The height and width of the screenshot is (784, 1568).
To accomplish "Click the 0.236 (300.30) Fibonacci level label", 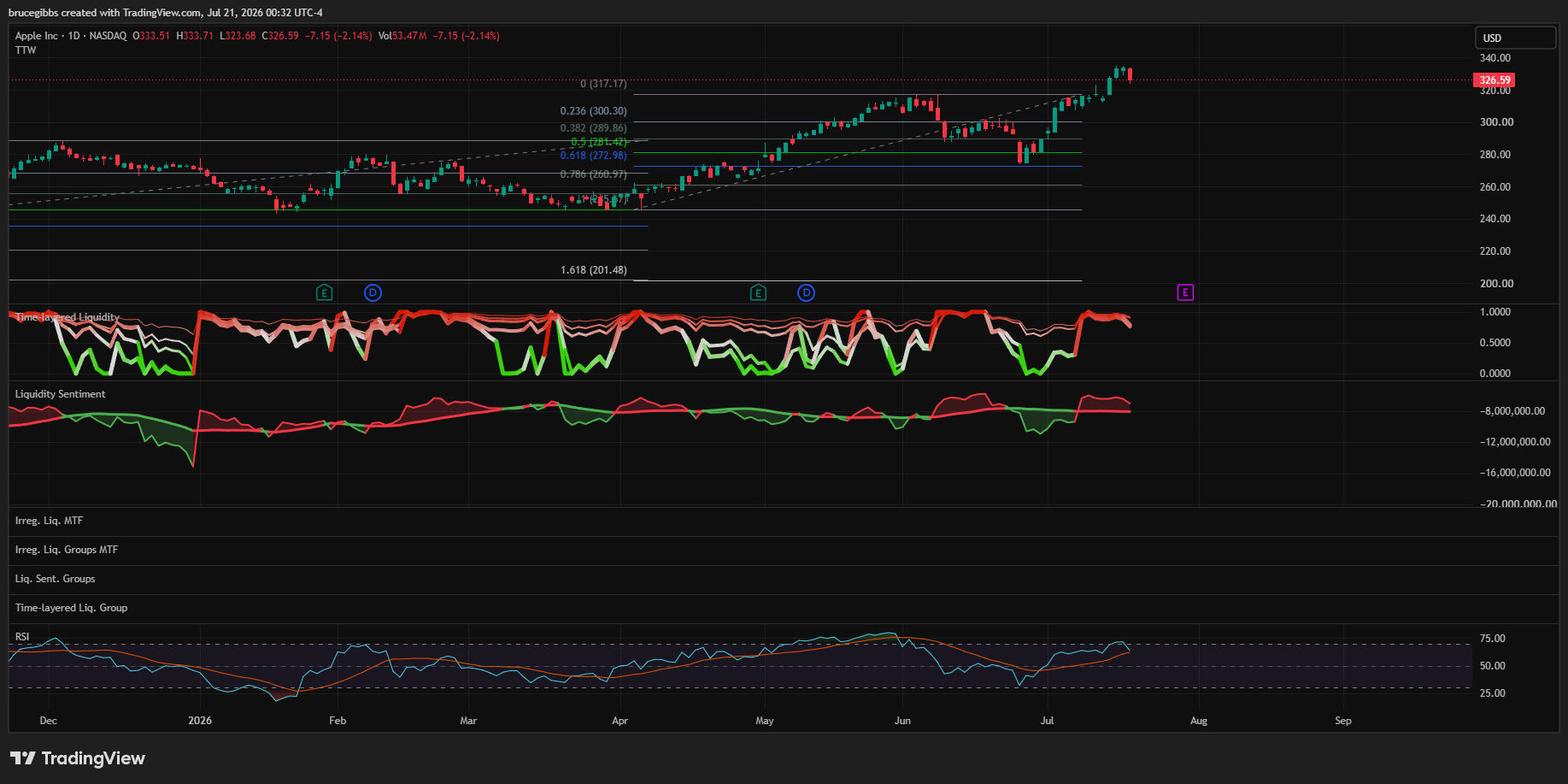I will (594, 111).
